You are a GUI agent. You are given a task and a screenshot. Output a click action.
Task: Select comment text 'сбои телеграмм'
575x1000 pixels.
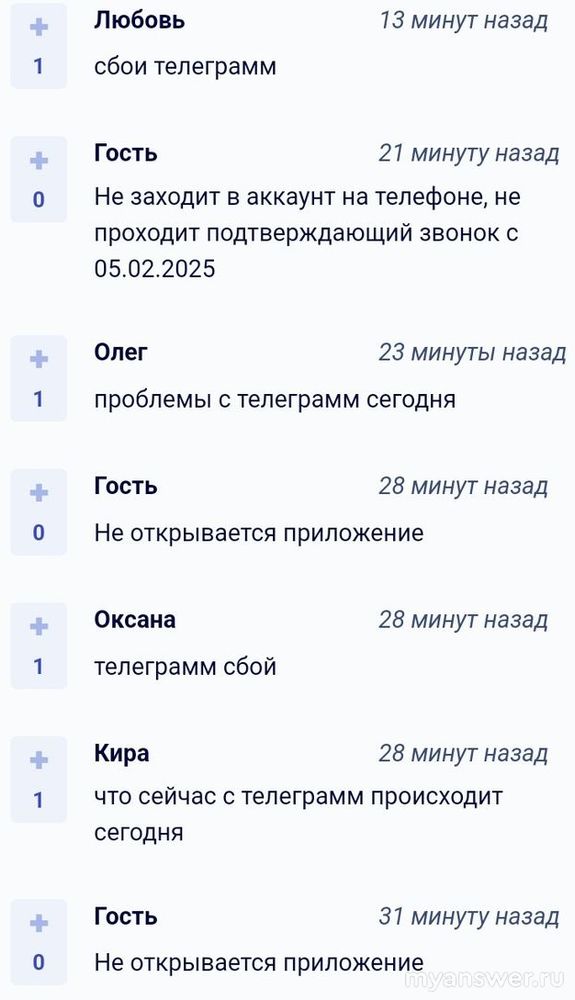pyautogui.click(x=186, y=66)
